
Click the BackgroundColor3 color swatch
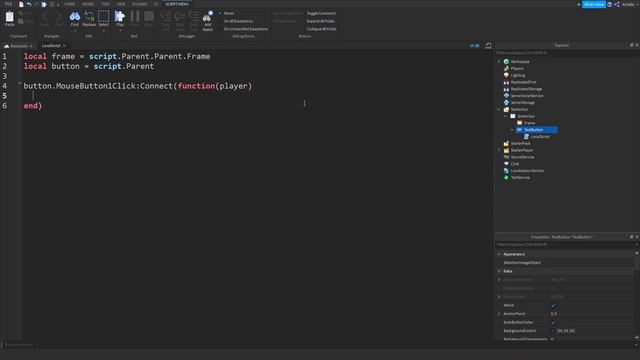[553, 331]
